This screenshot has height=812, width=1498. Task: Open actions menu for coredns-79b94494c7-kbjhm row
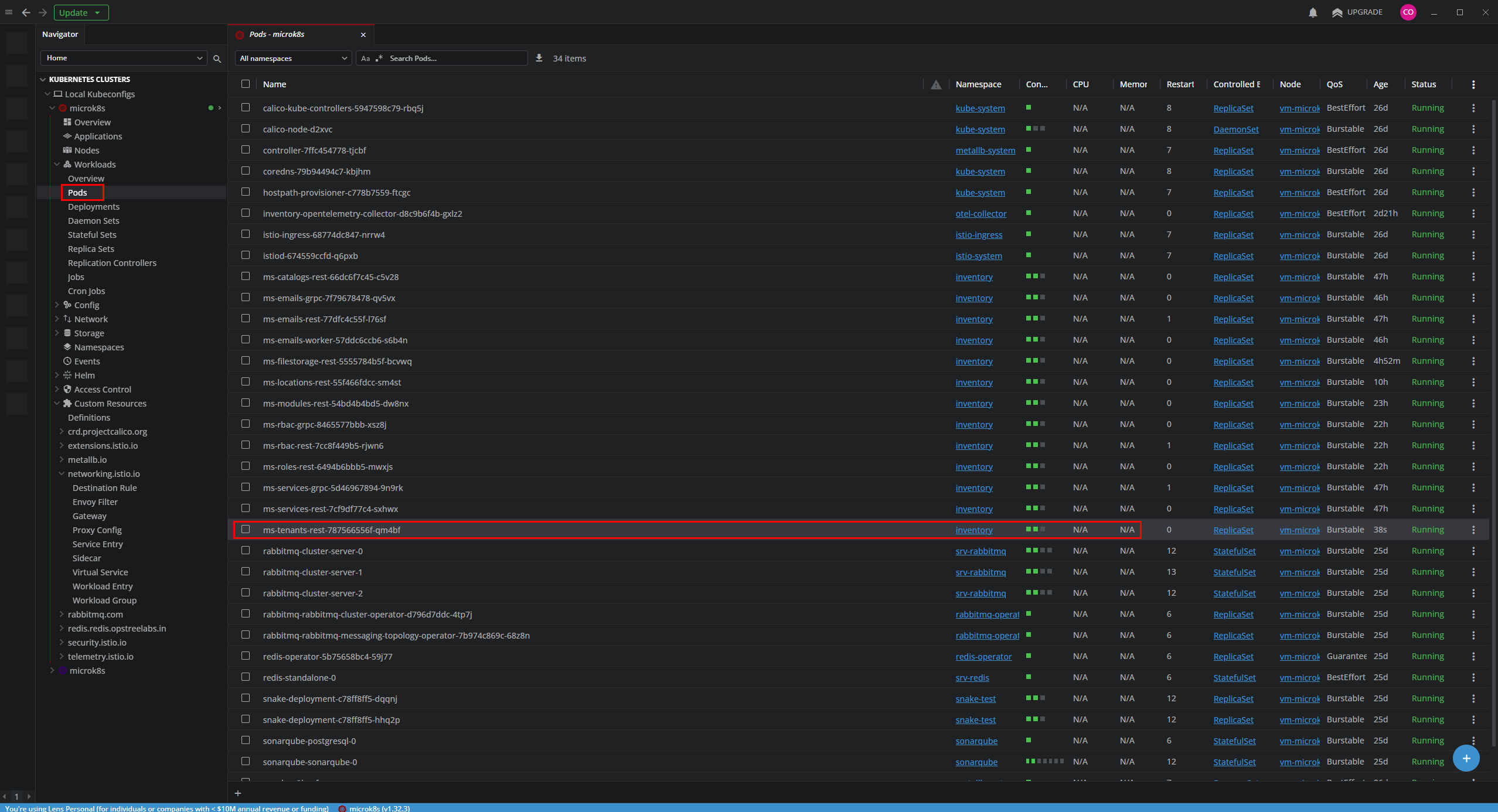pos(1473,171)
